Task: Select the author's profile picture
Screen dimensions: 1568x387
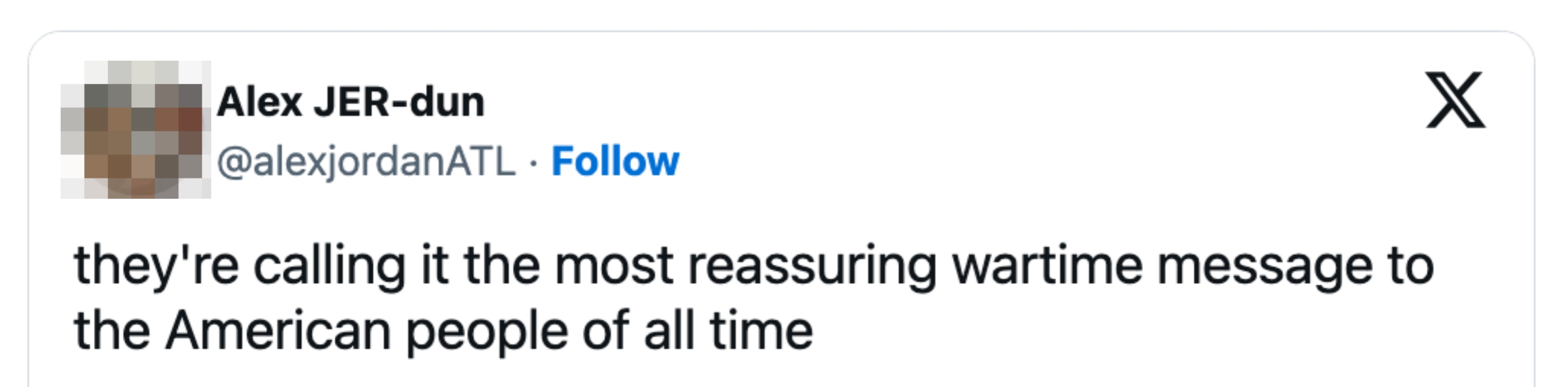Action: tap(136, 129)
